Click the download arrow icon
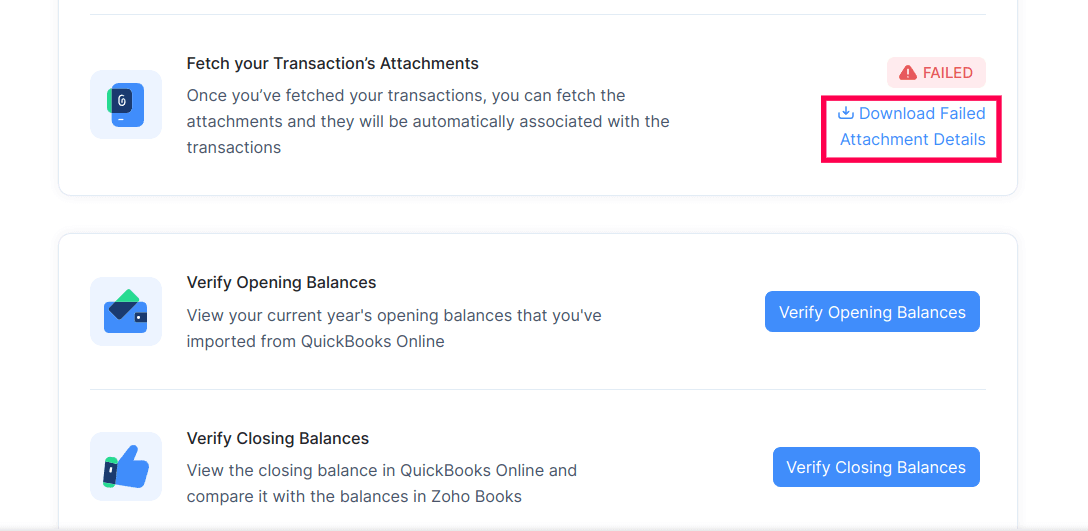Screen dimensions: 1088x531 (846, 113)
